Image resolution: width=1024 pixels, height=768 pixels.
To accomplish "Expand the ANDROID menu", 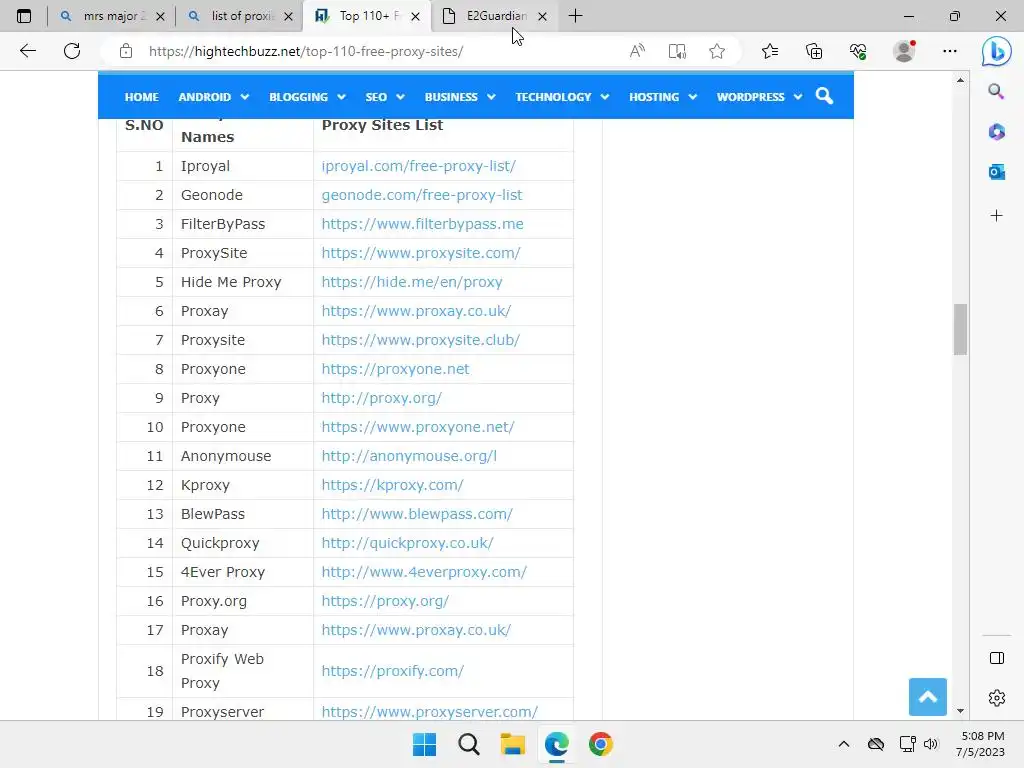I will pyautogui.click(x=214, y=97).
